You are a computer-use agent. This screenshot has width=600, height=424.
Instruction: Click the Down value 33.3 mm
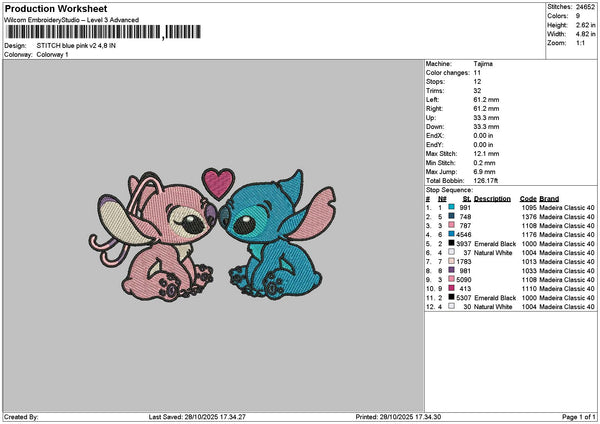486,127
